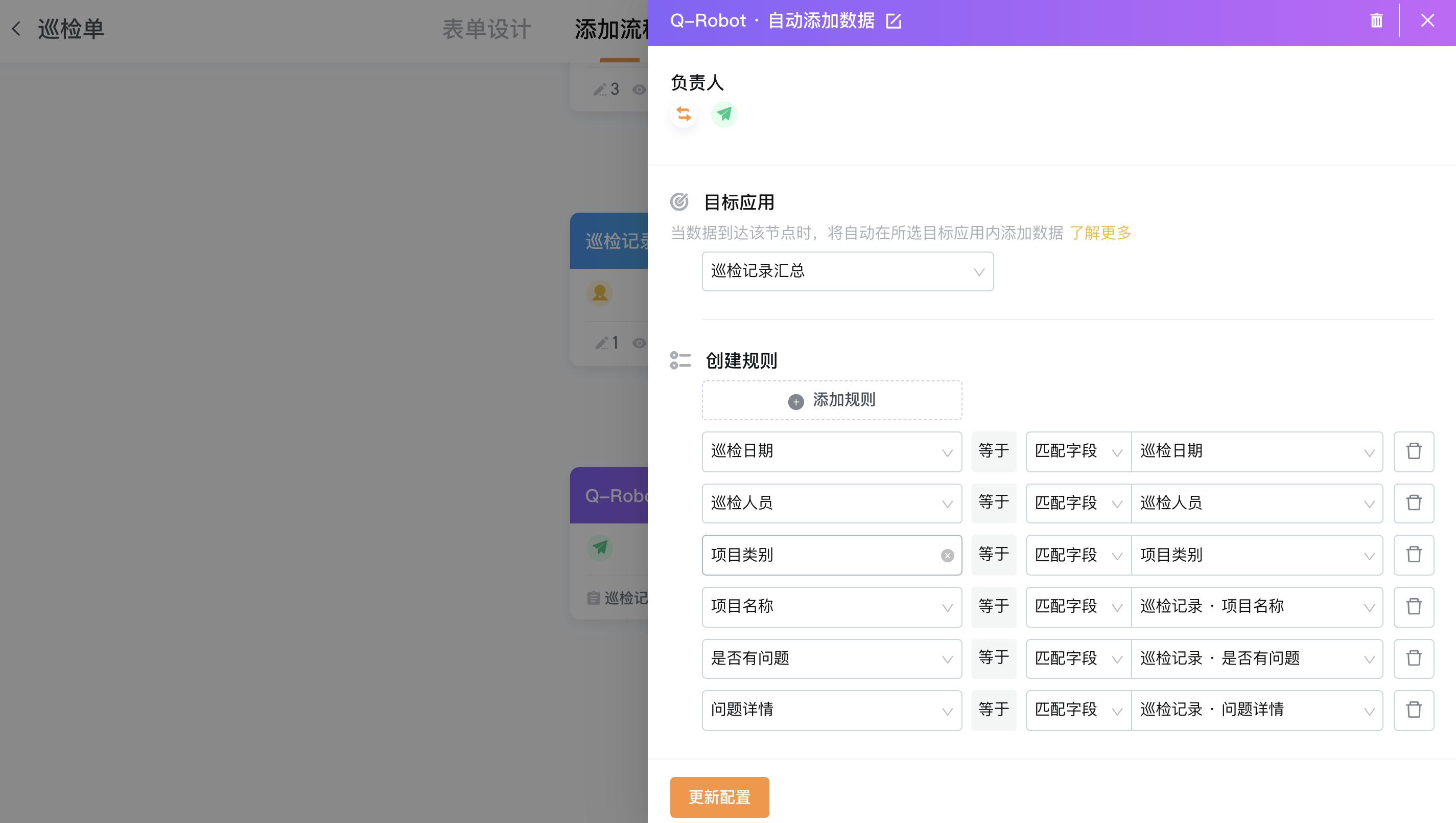The image size is (1456, 823).
Task: Click the creation rules list icon
Action: click(x=680, y=360)
